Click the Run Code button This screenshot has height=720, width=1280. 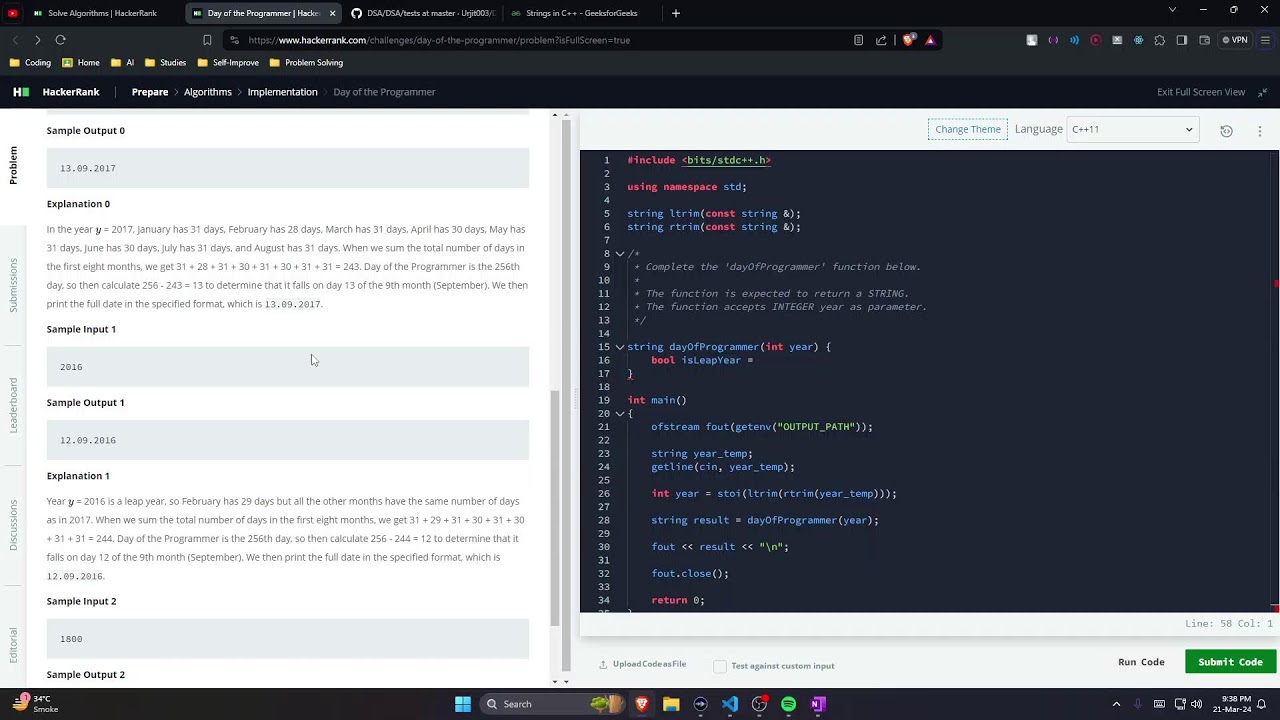coord(1141,662)
